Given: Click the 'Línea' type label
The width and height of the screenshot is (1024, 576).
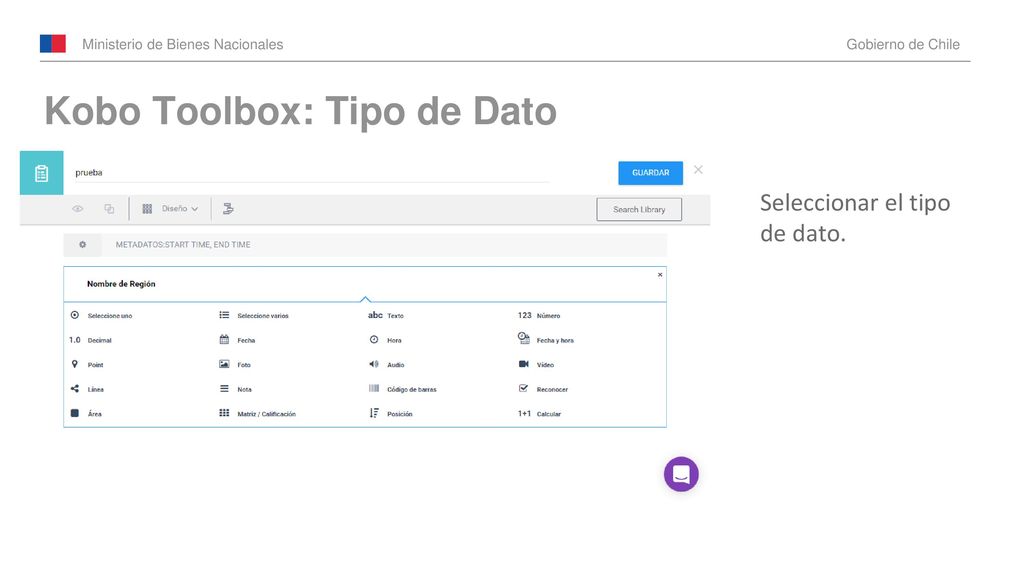Looking at the screenshot, I should [x=96, y=390].
